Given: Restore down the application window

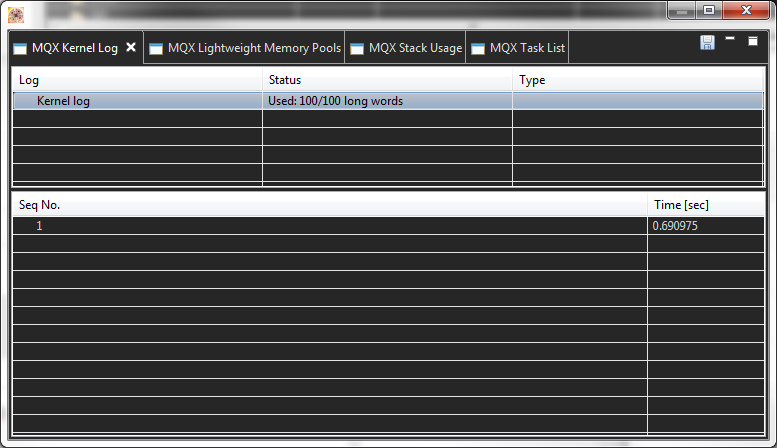Looking at the screenshot, I should pyautogui.click(x=709, y=11).
